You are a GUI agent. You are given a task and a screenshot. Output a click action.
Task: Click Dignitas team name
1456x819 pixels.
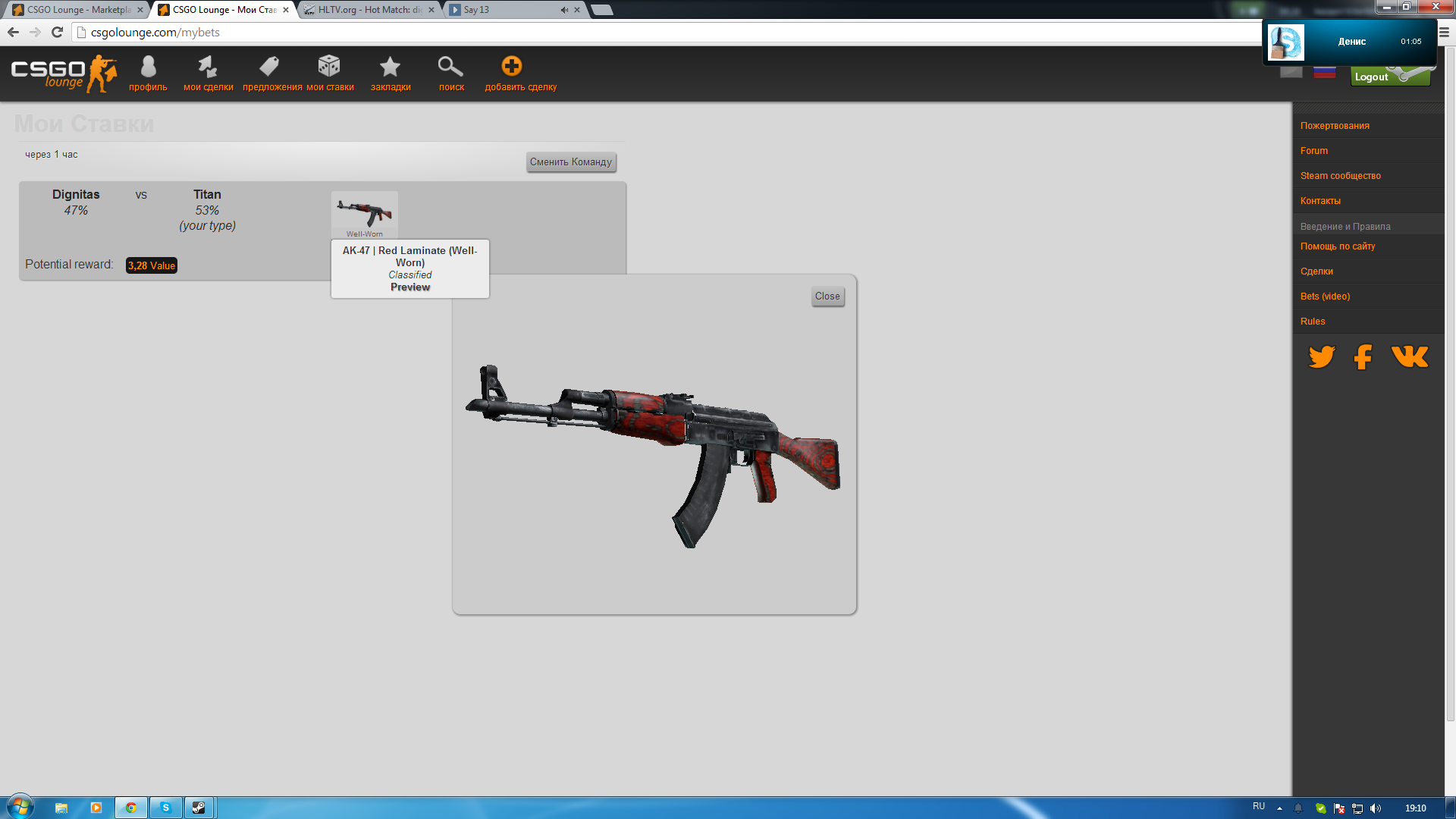[x=76, y=195]
